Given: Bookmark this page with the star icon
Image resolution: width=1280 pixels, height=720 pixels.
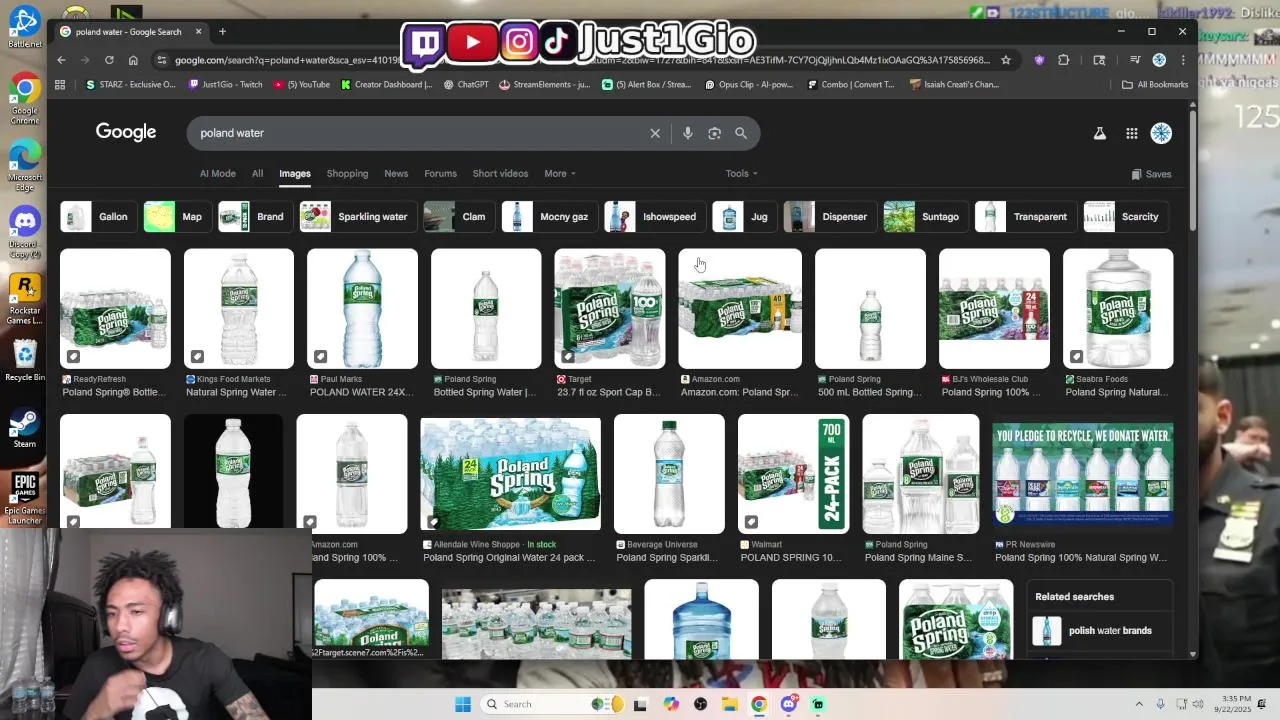Looking at the screenshot, I should pos(1006,60).
